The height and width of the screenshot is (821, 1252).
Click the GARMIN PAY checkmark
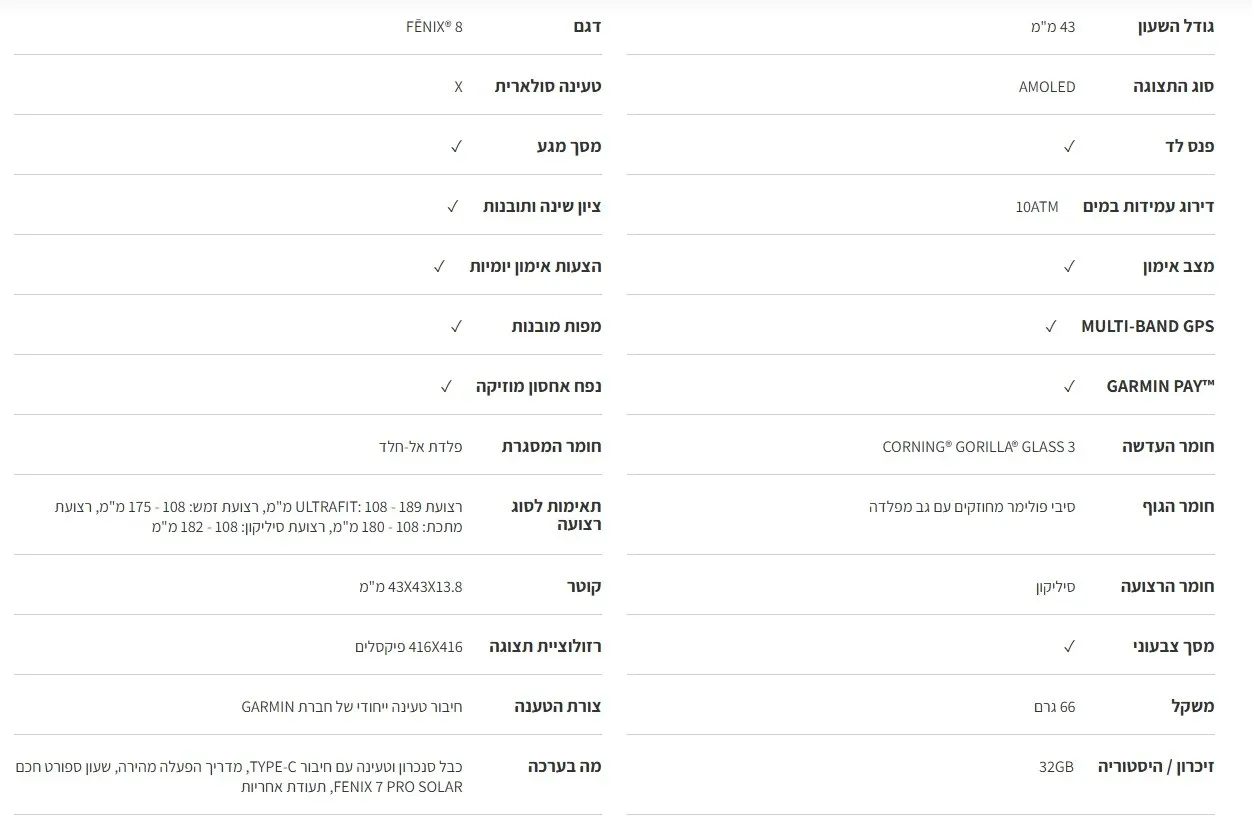tap(1069, 386)
